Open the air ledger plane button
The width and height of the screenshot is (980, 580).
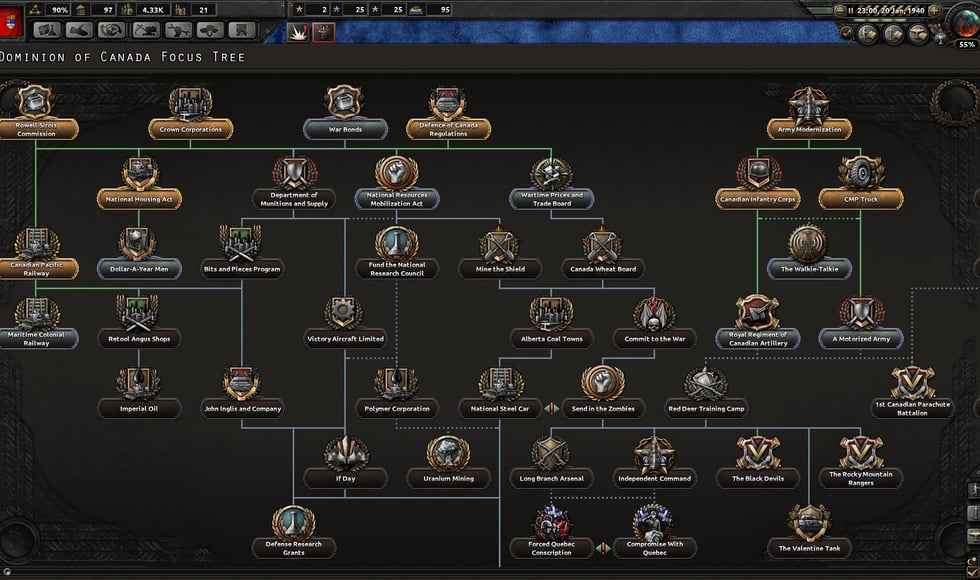pyautogui.click(x=918, y=33)
